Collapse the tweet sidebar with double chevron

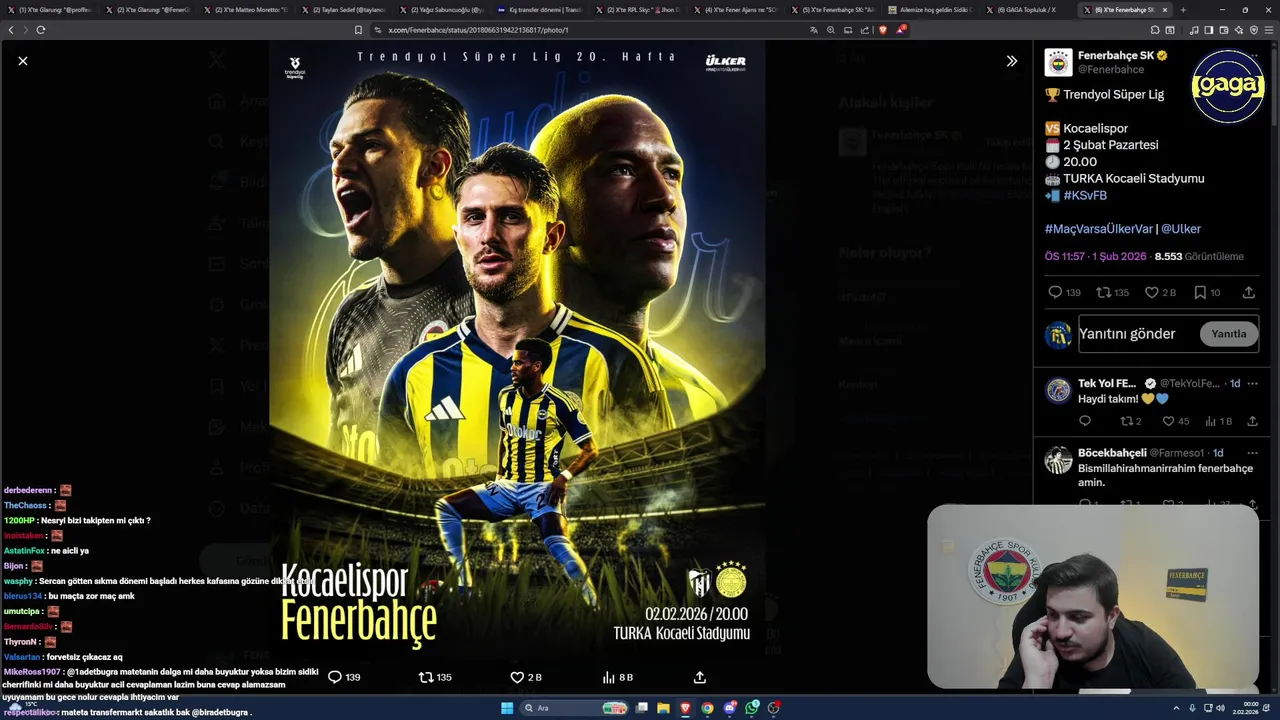pos(1012,61)
